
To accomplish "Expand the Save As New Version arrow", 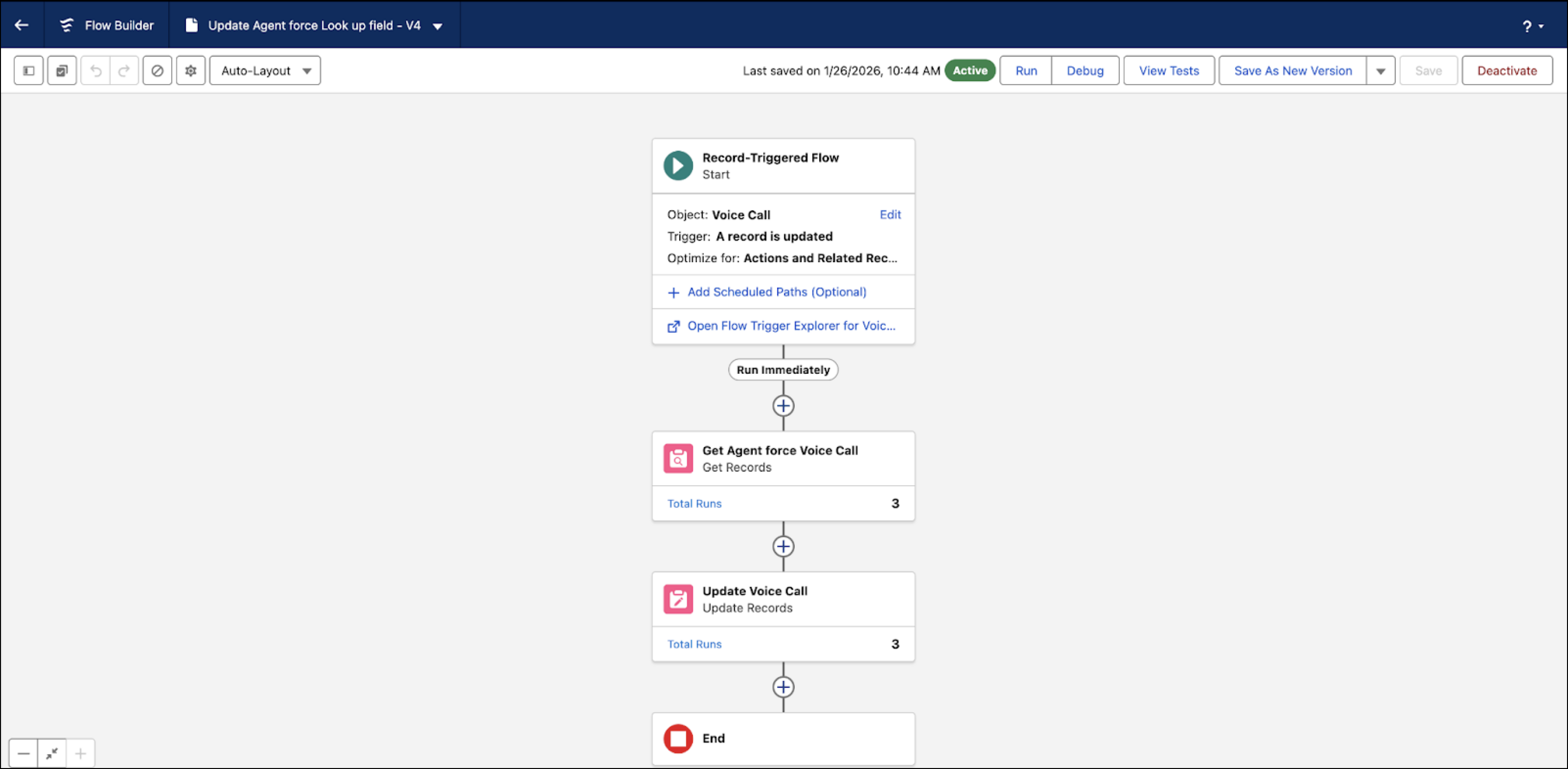I will pyautogui.click(x=1381, y=70).
